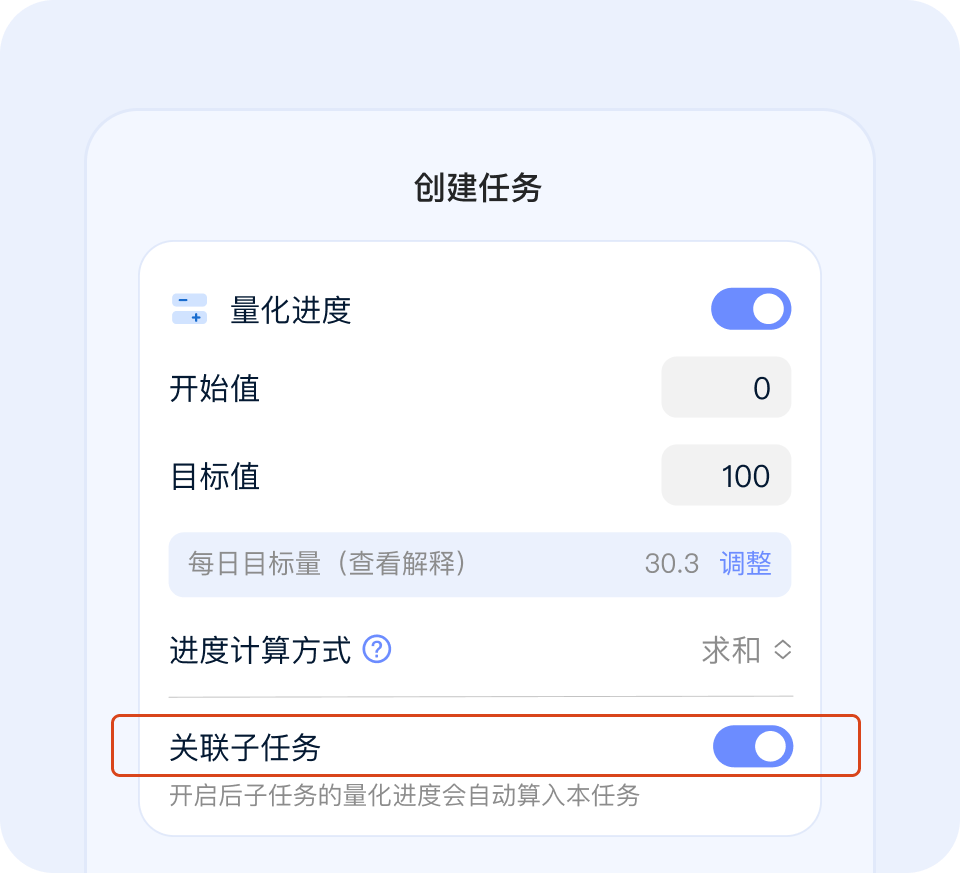Viewport: 960px width, 873px height.
Task: Open the 查看解释 explanation link
Action: [x=400, y=563]
